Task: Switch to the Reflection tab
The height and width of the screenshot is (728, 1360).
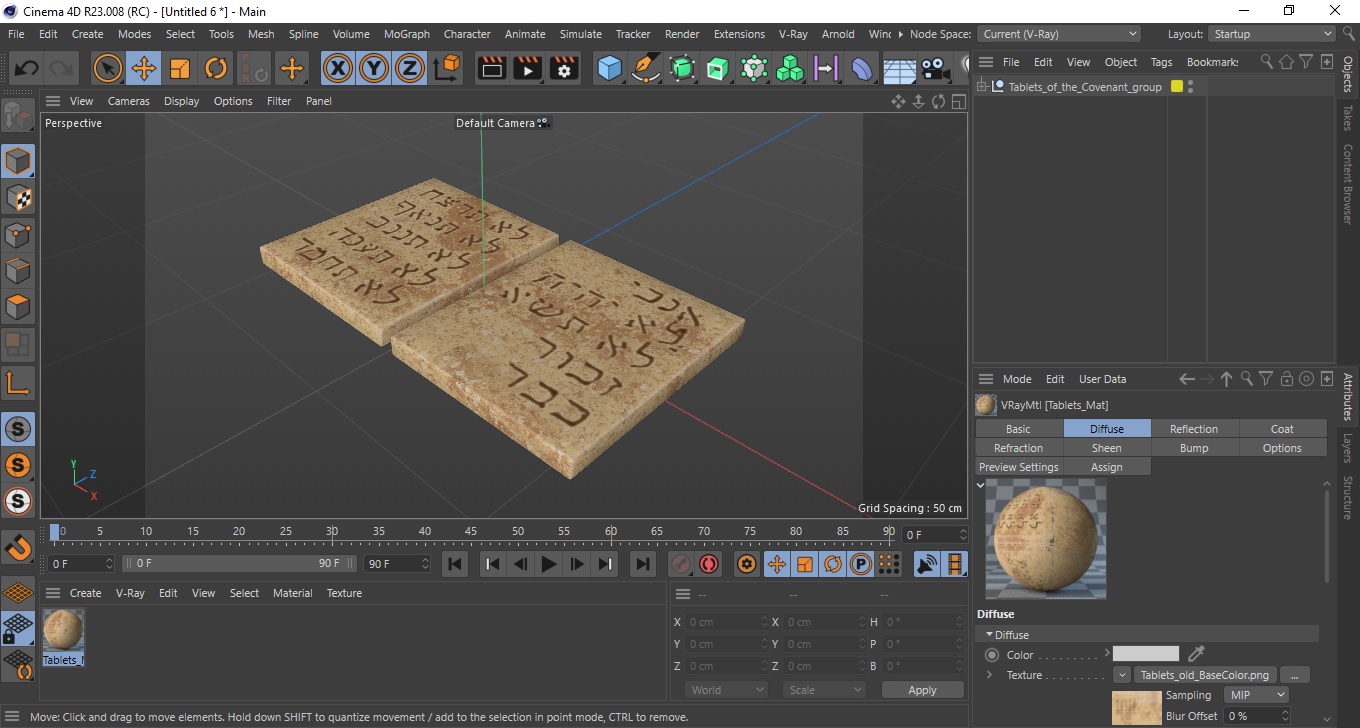Action: point(1194,429)
